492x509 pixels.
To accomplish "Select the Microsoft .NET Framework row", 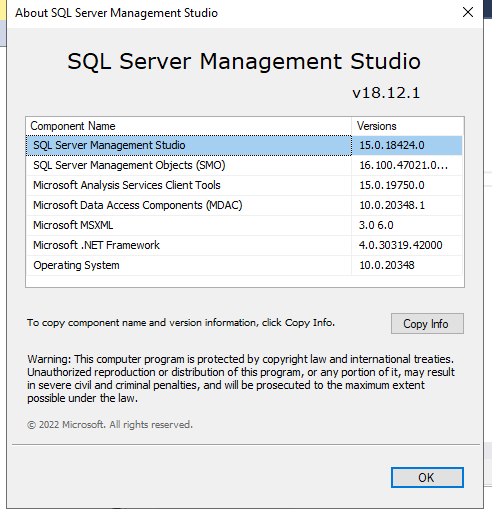I will [244, 245].
